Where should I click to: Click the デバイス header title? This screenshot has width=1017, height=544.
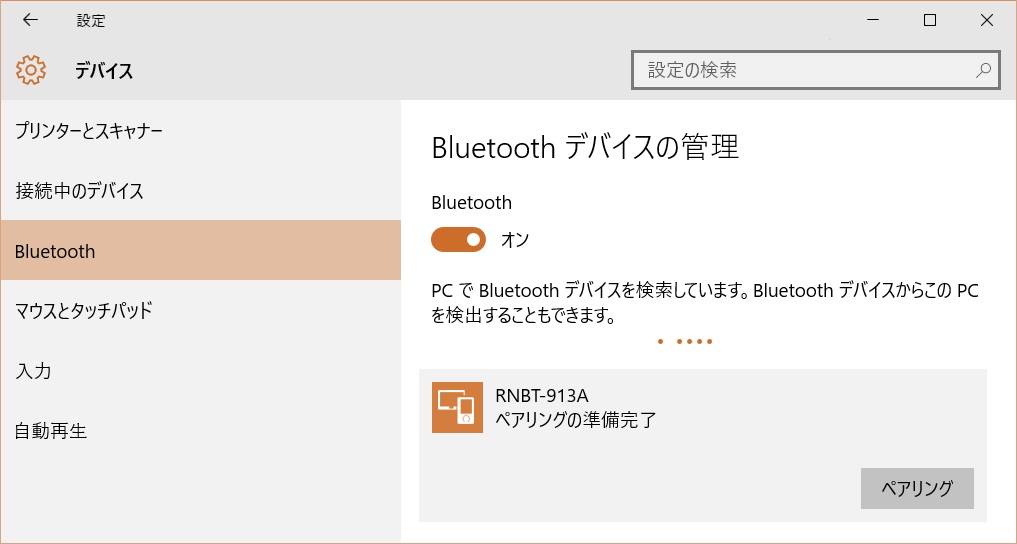104,70
